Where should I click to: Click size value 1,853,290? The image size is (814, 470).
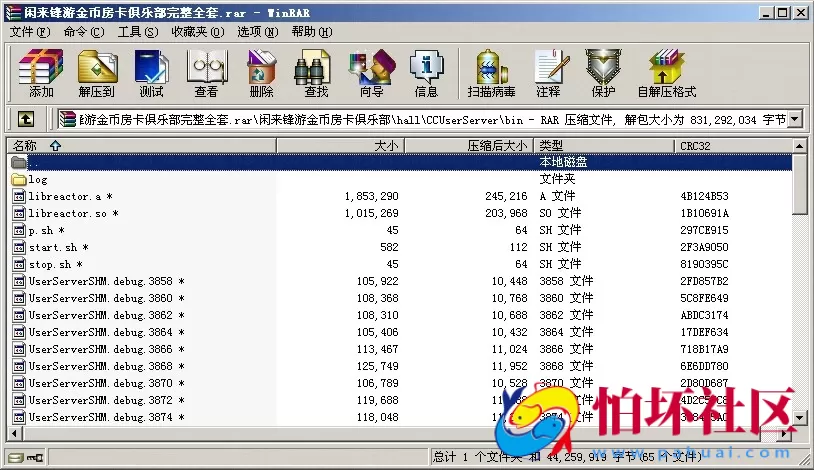pyautogui.click(x=372, y=196)
